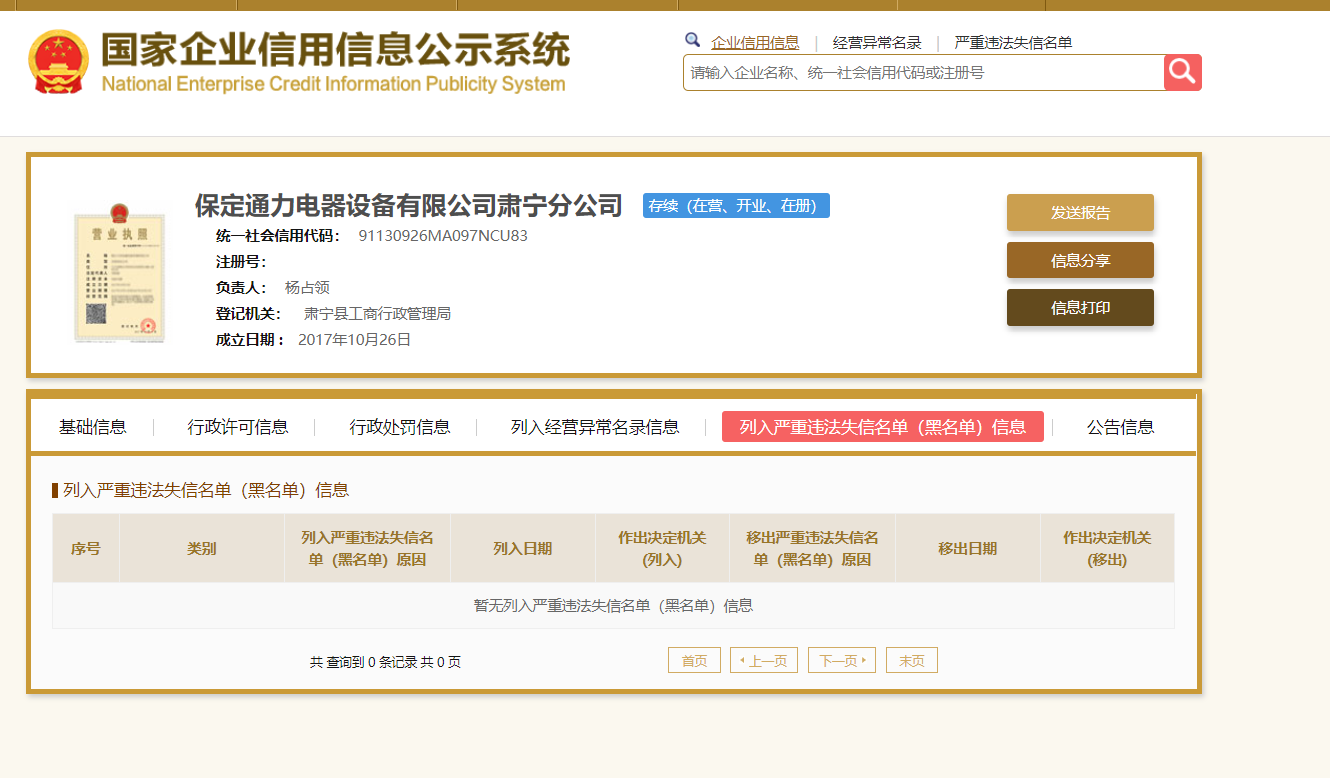Select the 列入严重违法失信名单（黑名单）信息 tab
This screenshot has height=778, width=1330.
coord(883,427)
